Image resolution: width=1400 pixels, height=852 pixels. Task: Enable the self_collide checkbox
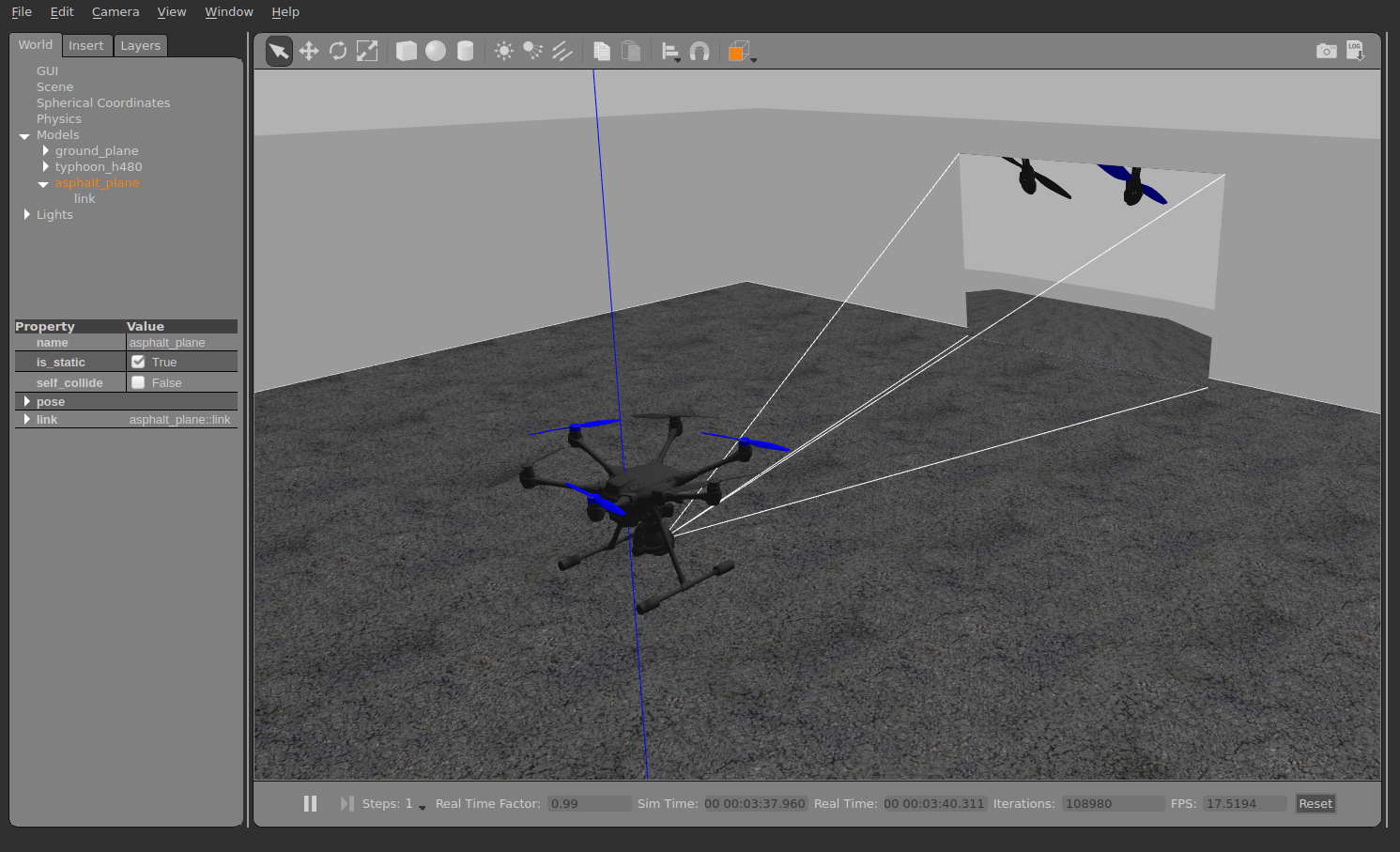click(138, 381)
